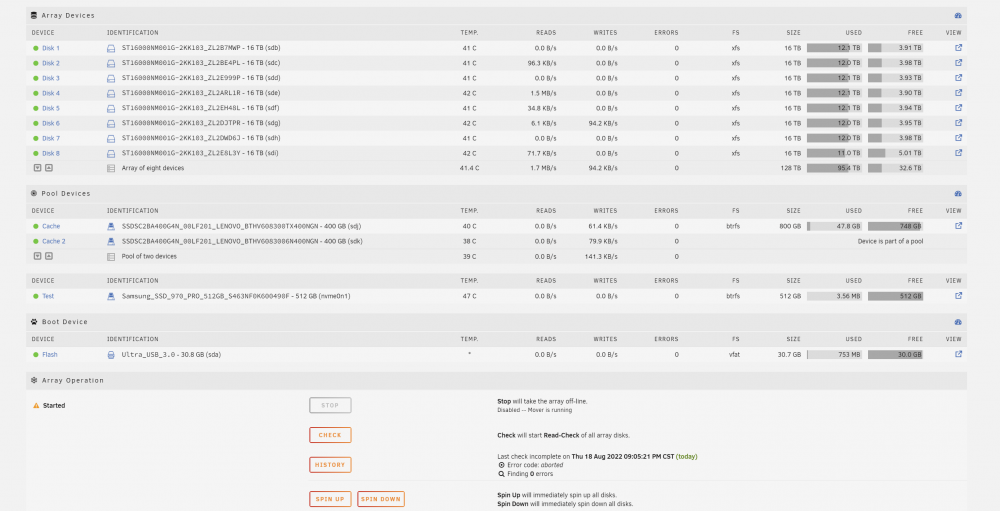Click the drive icon next to ZL2E8L3Y (sdi)
Viewport: 1000px width, 511px height.
[111, 153]
